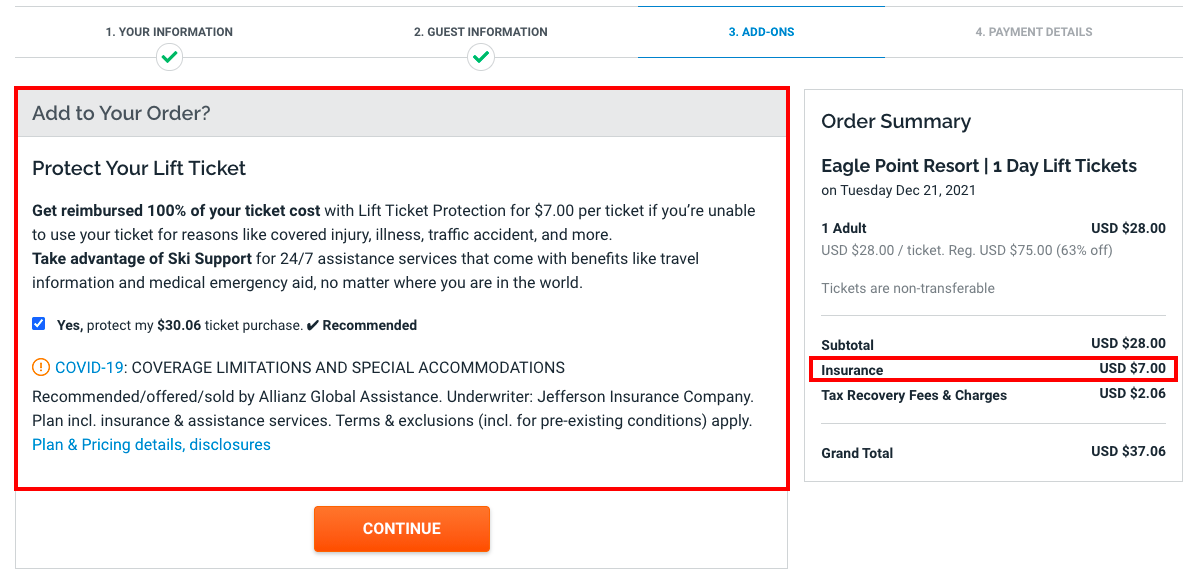Image resolution: width=1191 pixels, height=587 pixels.
Task: Click the Insurance USD $7.00 line
Action: (992, 369)
